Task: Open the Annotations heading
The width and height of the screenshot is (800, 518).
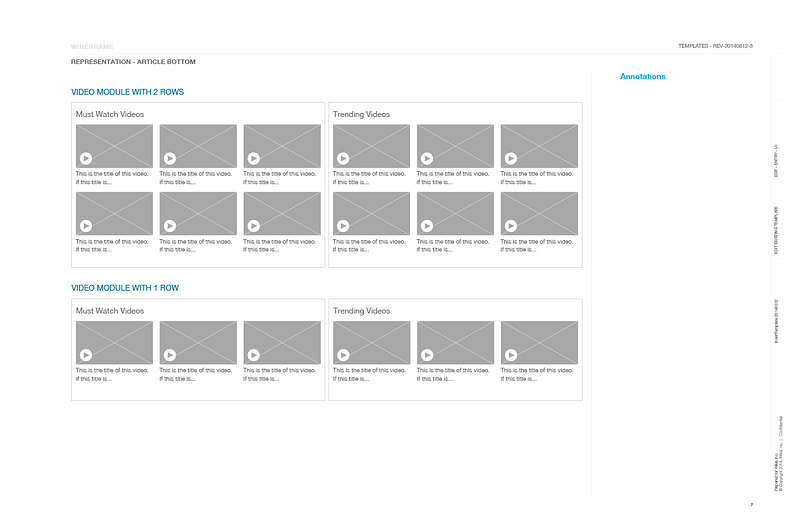Action: [x=643, y=77]
